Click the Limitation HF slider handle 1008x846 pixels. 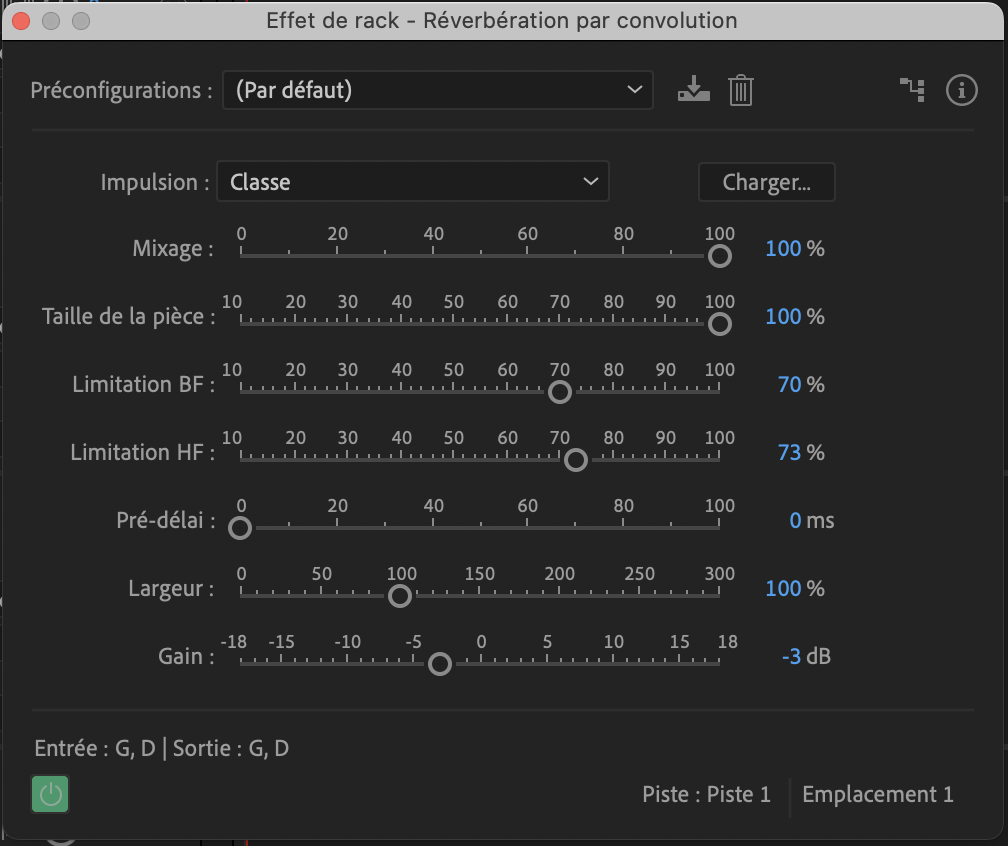coord(575,460)
